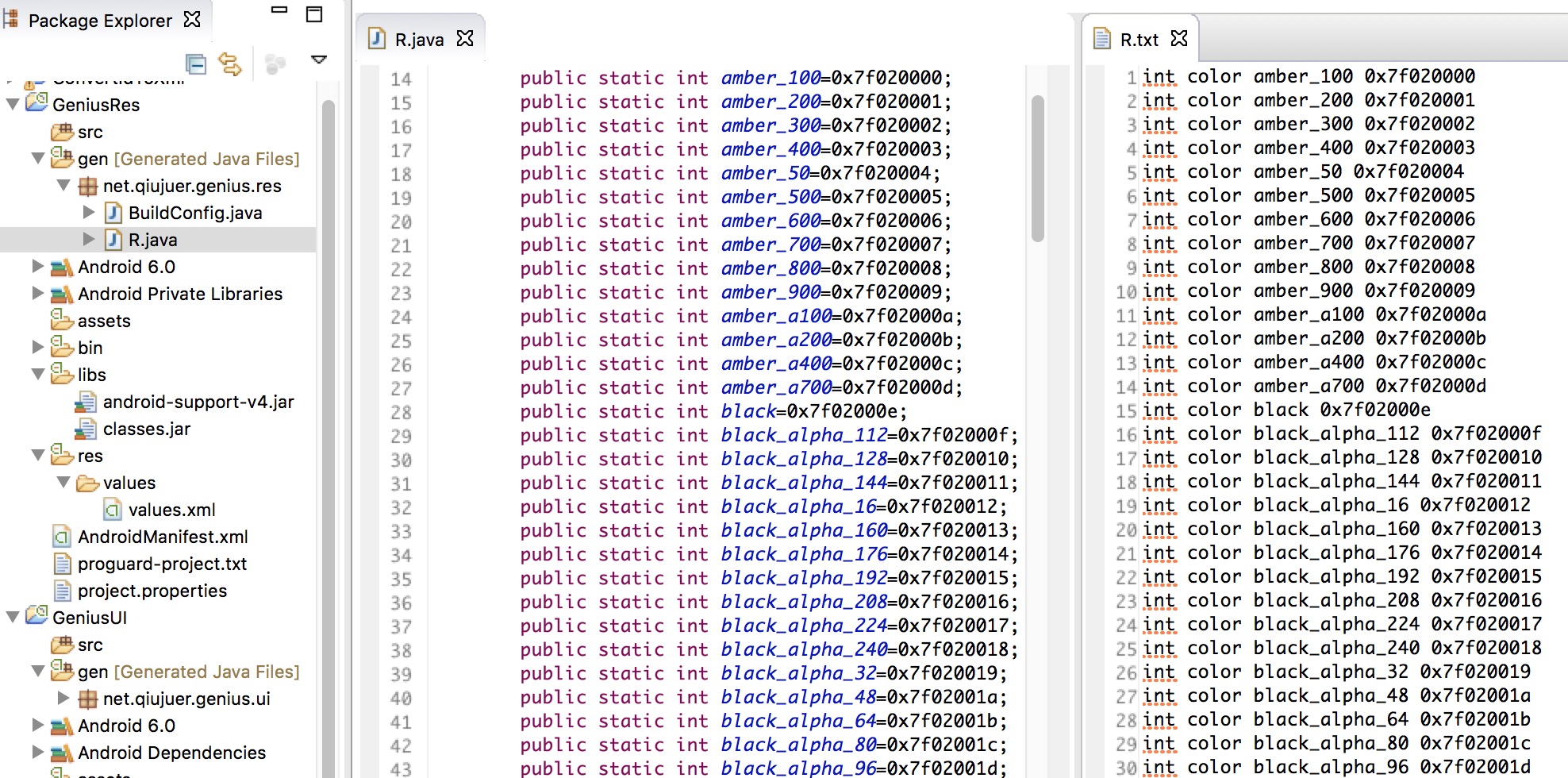Click the Android Private Libraries library icon
Screen dimensions: 1568x778
(62, 295)
